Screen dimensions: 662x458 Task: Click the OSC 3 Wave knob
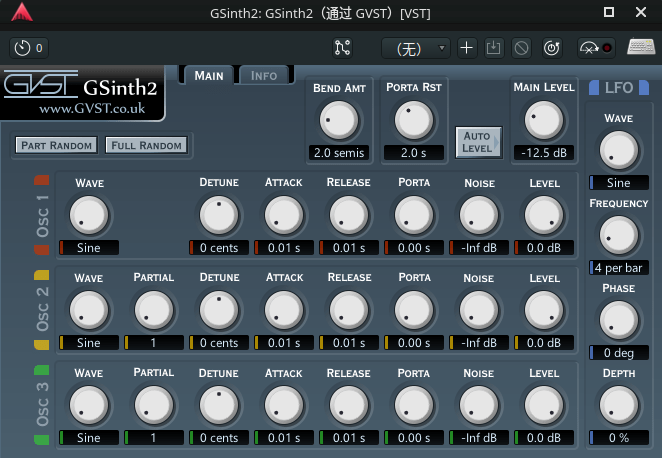point(89,405)
